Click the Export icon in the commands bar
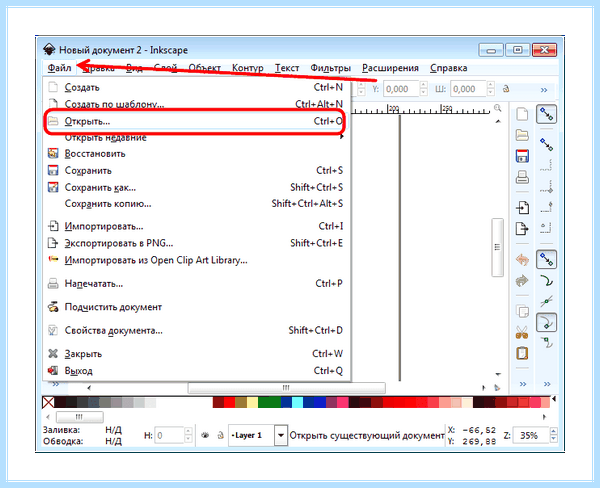600x488 pixels. pos(522,228)
